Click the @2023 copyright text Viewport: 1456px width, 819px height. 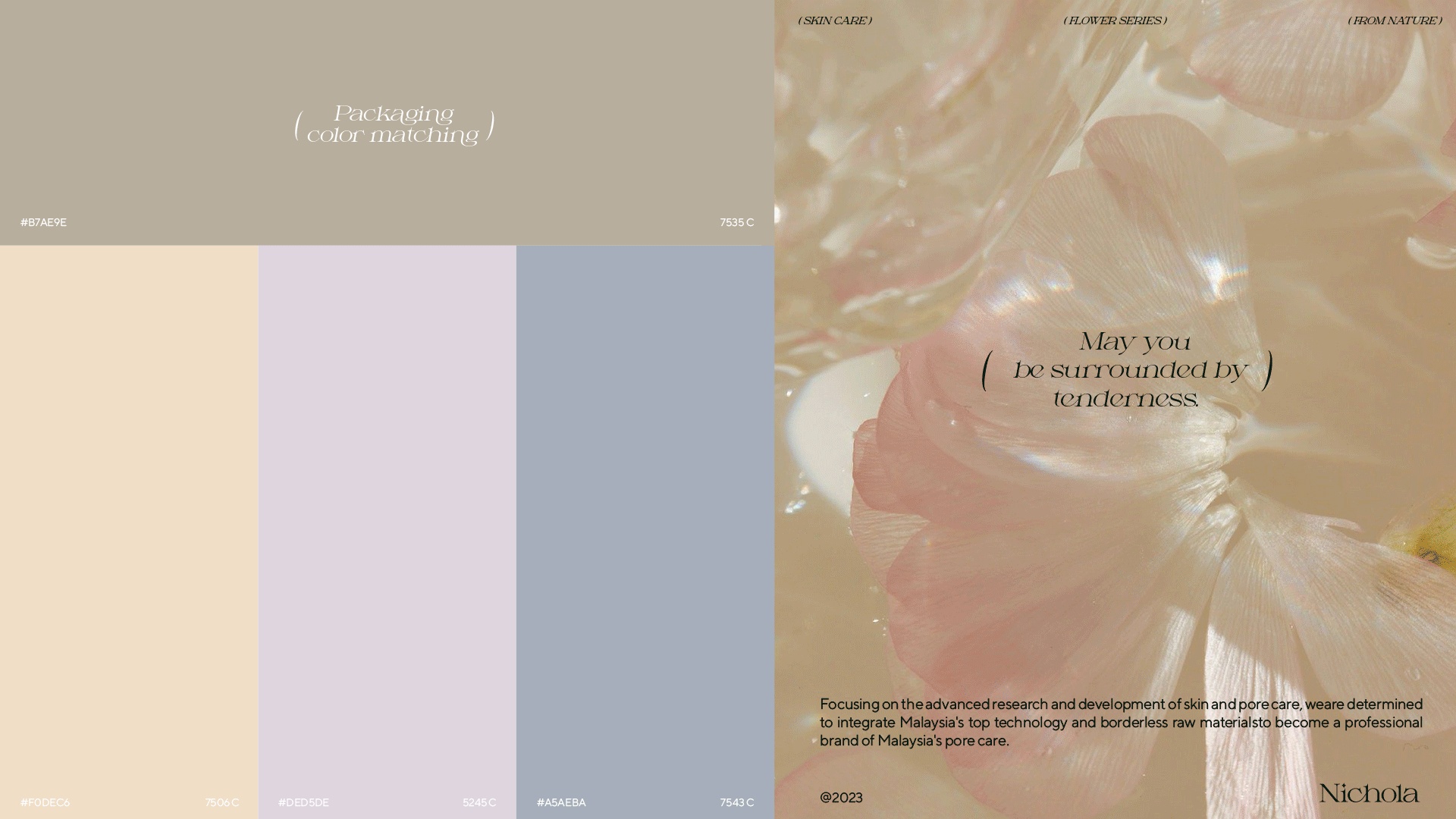point(841,798)
